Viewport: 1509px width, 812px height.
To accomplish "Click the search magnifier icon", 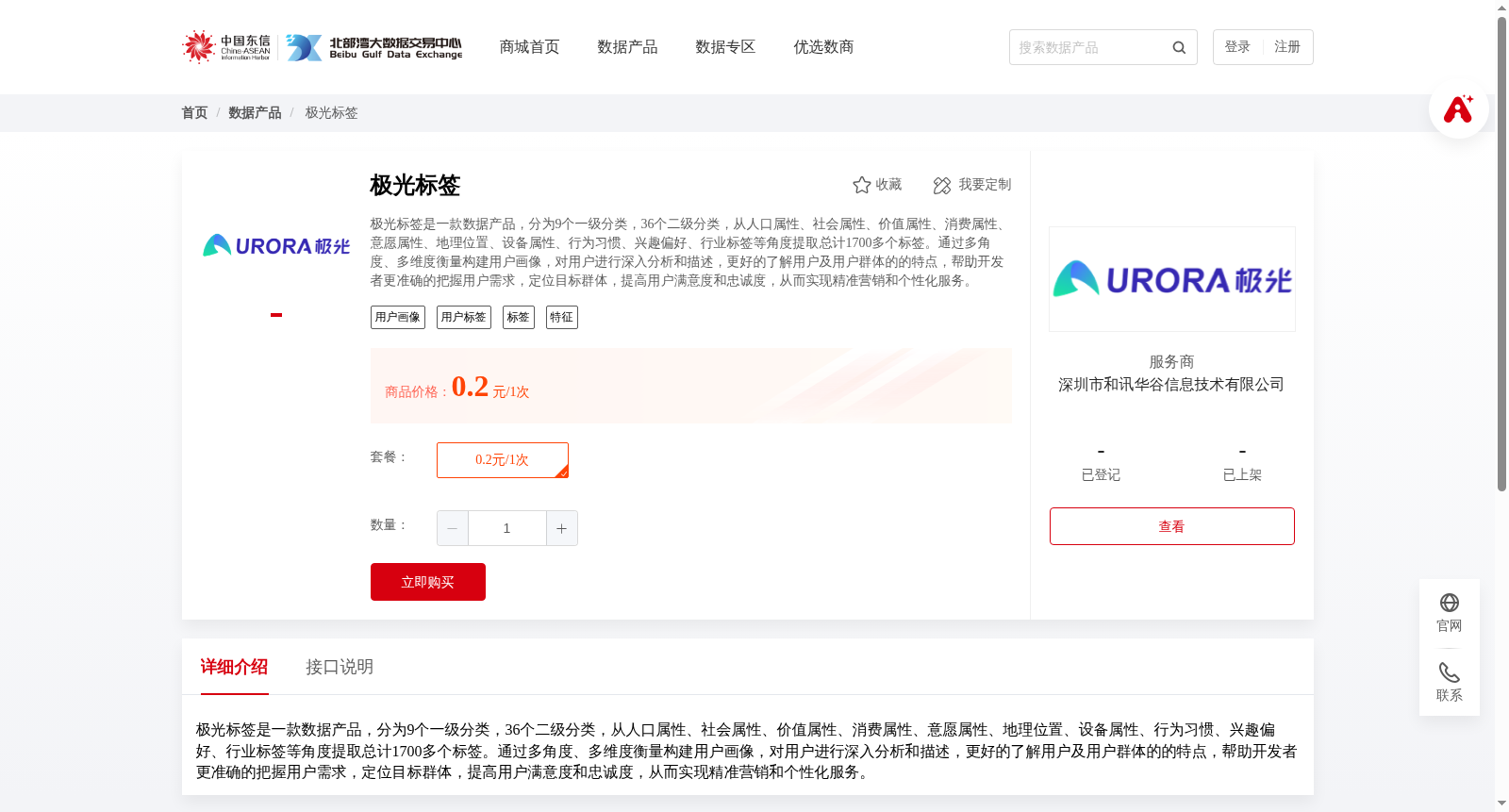I will coord(1179,47).
